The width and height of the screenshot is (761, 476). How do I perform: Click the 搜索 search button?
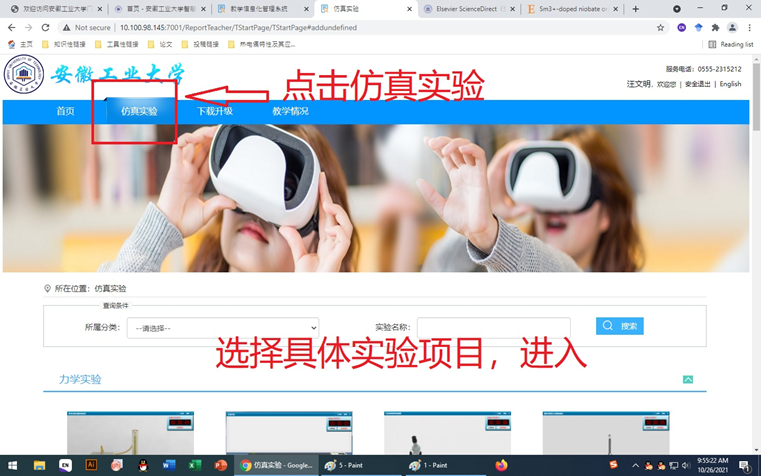[620, 326]
